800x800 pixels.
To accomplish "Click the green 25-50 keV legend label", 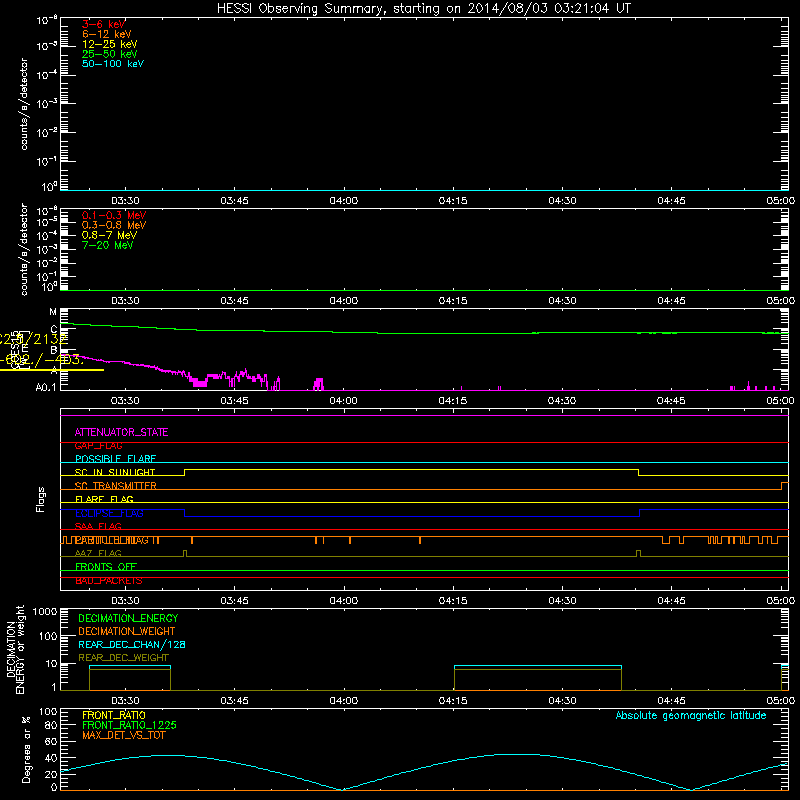I will coord(110,54).
